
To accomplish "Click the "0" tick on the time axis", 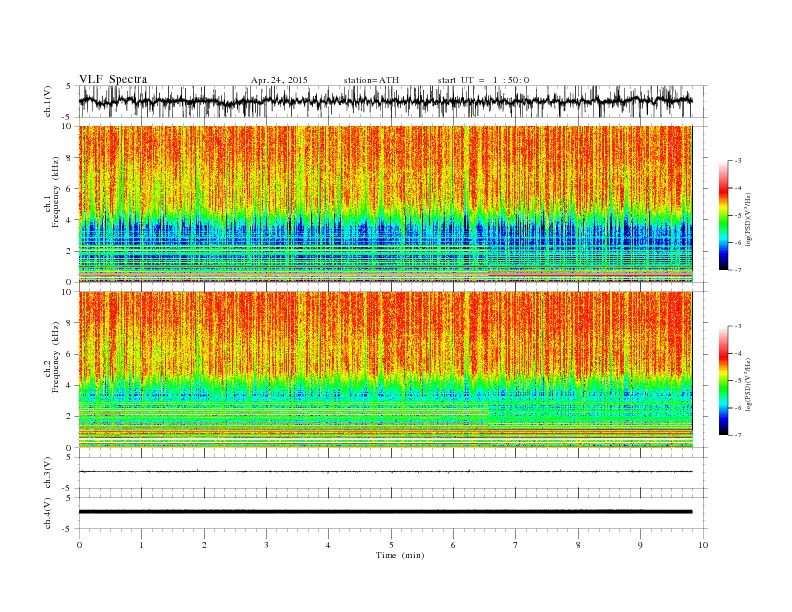I will 79,545.
